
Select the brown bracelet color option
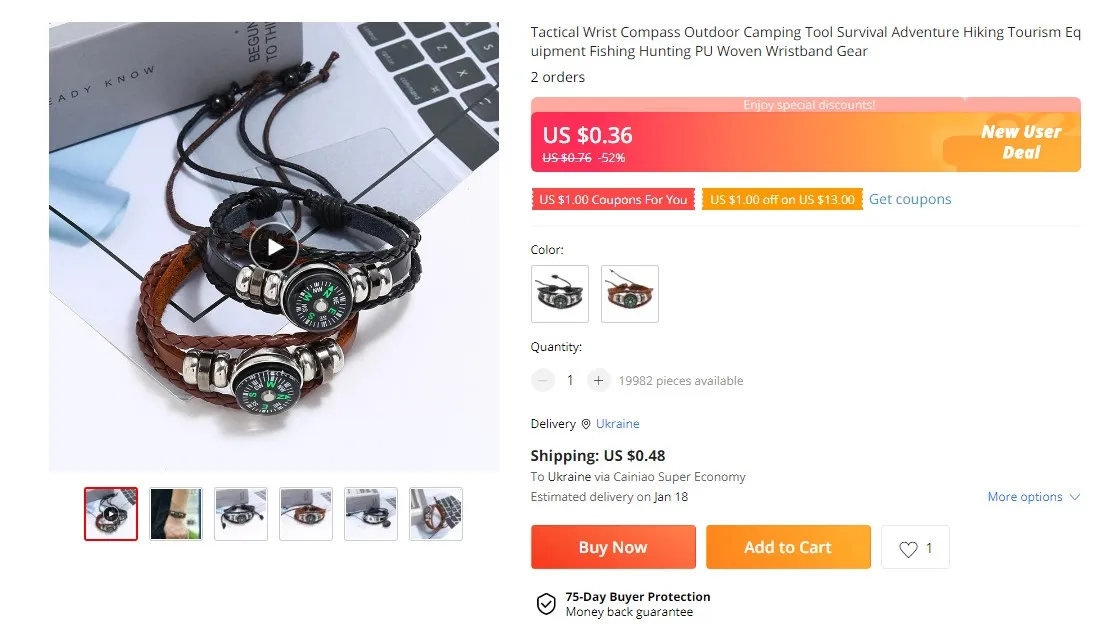[629, 294]
